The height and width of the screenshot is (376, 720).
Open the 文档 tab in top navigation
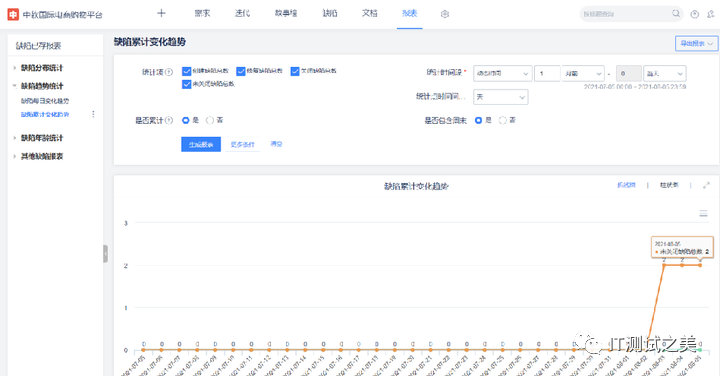point(369,13)
